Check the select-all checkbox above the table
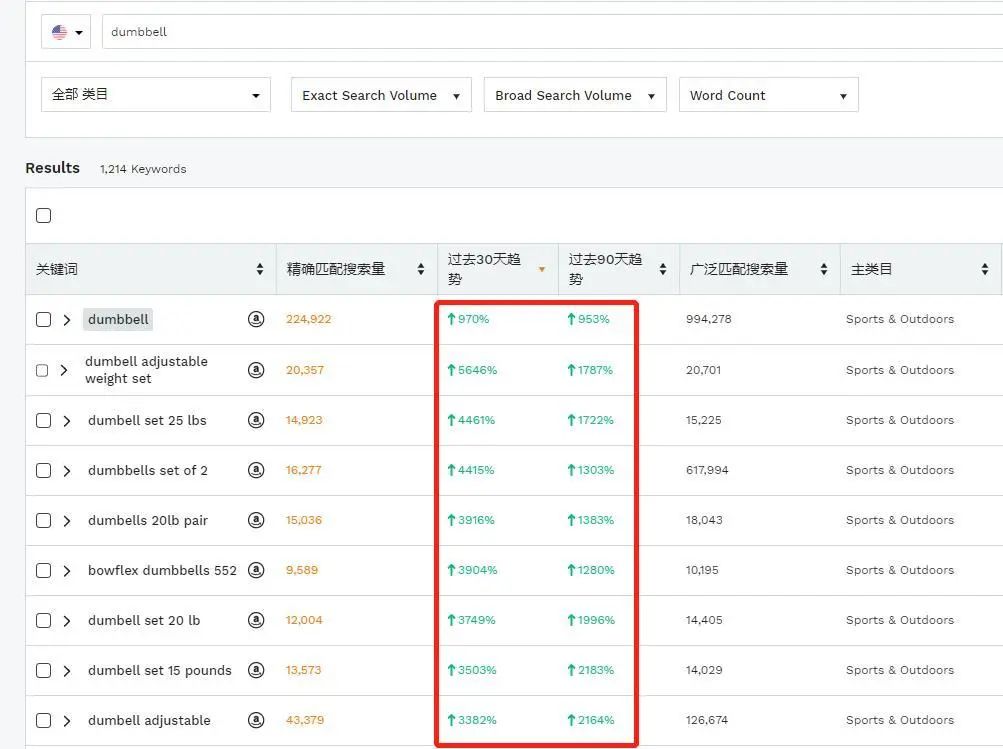1003x749 pixels. 43,215
